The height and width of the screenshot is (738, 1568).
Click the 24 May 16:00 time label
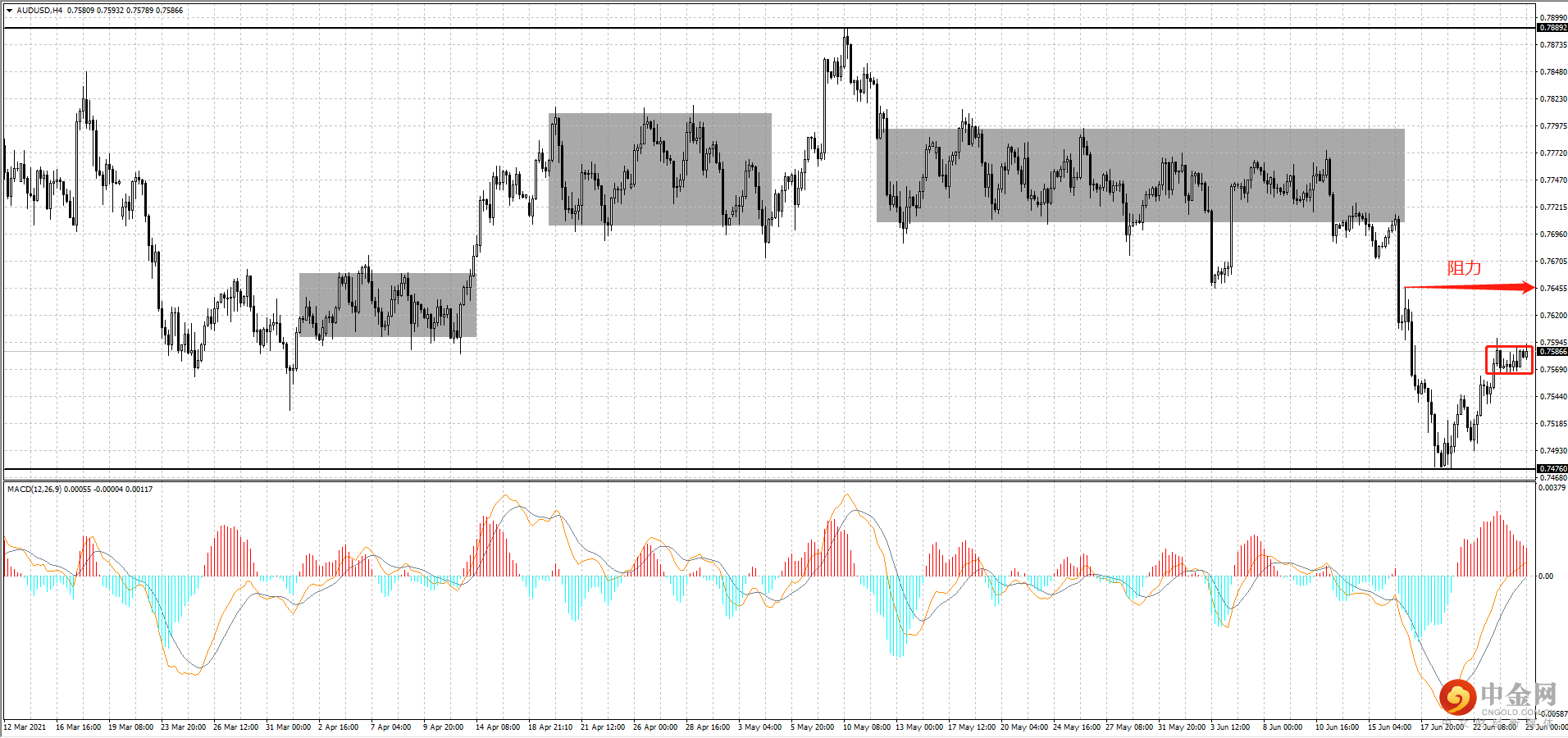1077,727
